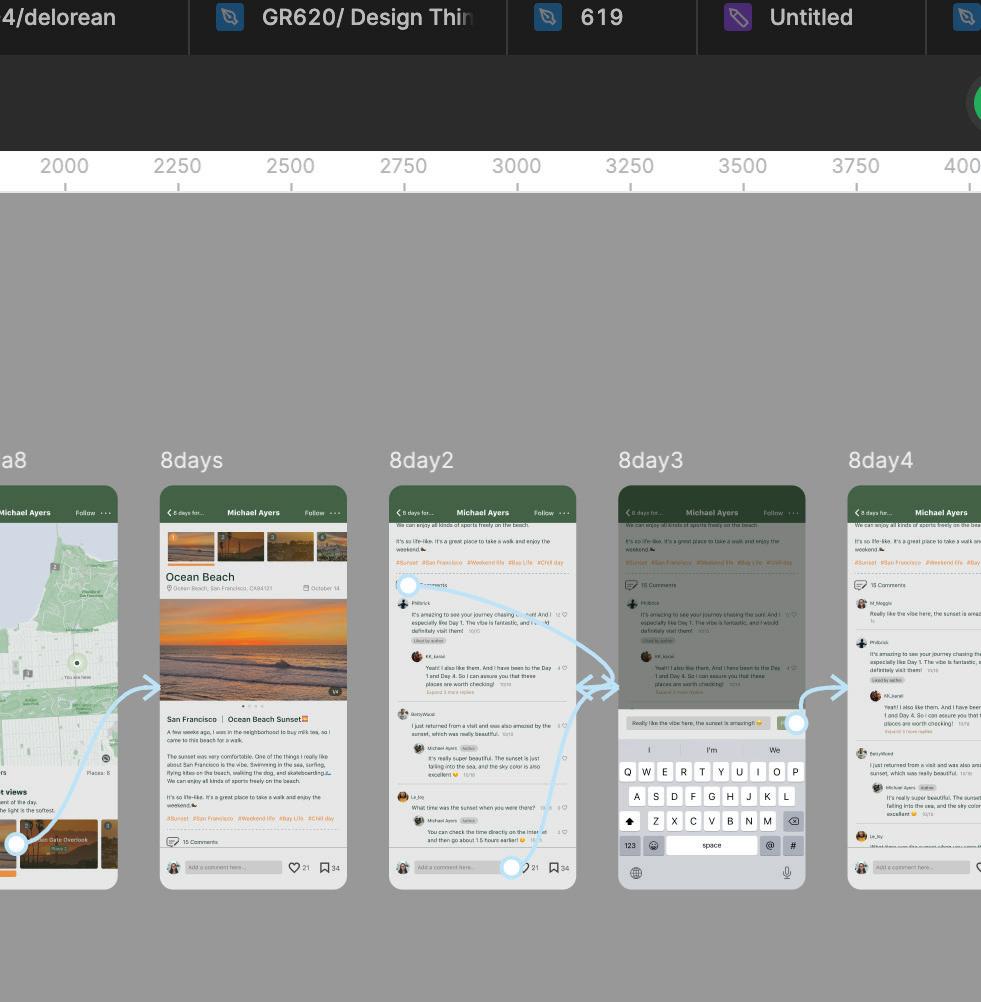
Task: Toggle the bookmark icon in 8days footer
Action: tap(325, 867)
